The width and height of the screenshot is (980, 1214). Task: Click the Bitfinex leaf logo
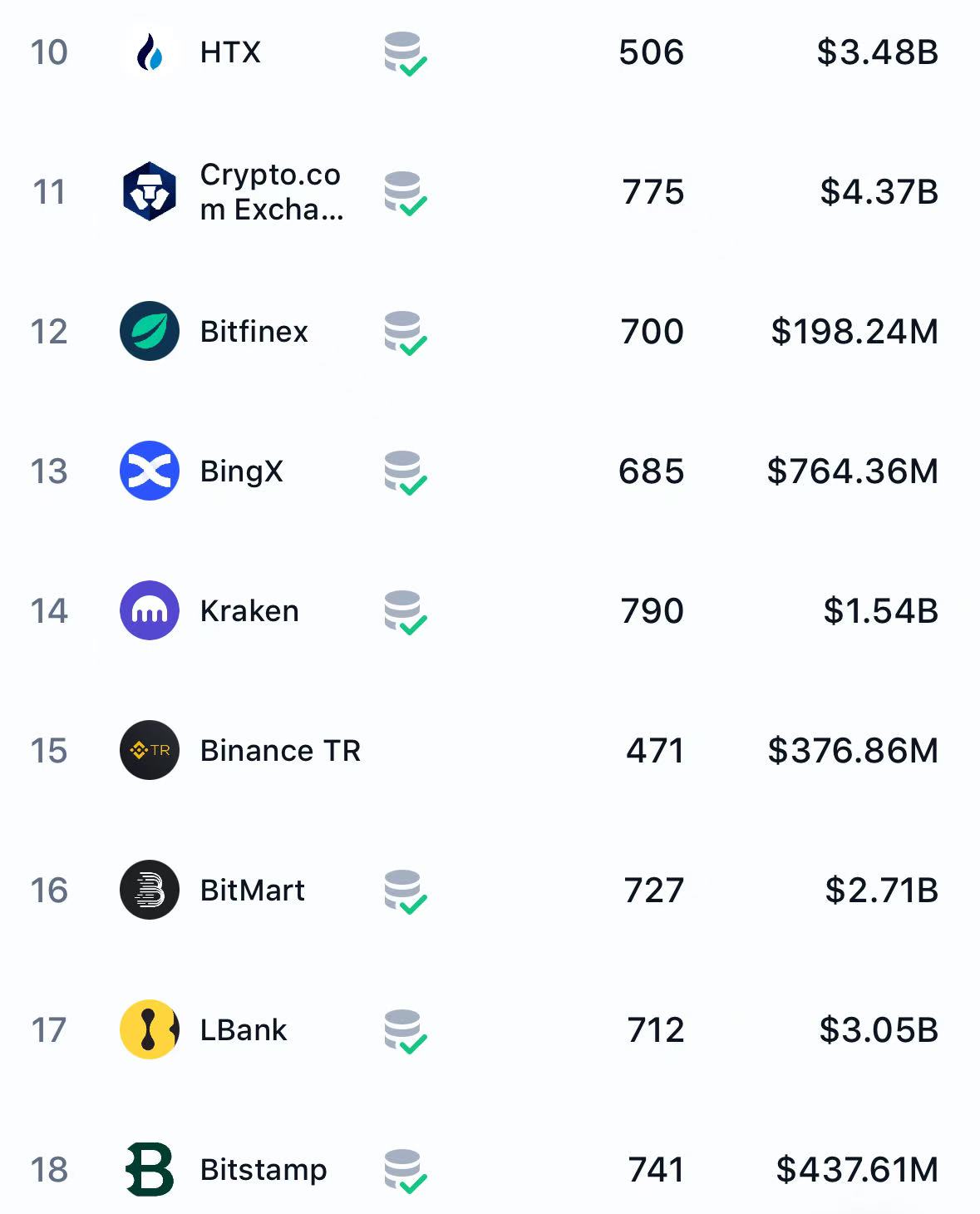pos(150,331)
